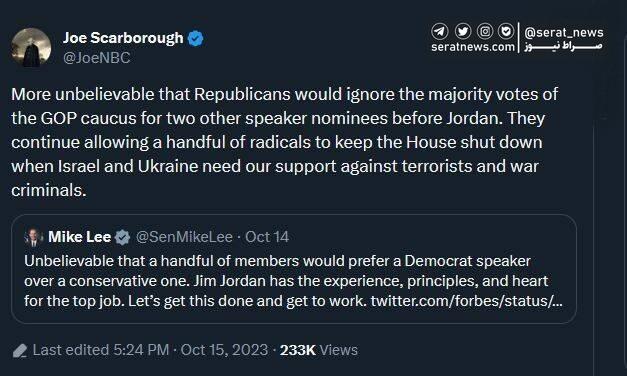
Task: Click the Telegram icon in the watermark
Action: [x=439, y=31]
